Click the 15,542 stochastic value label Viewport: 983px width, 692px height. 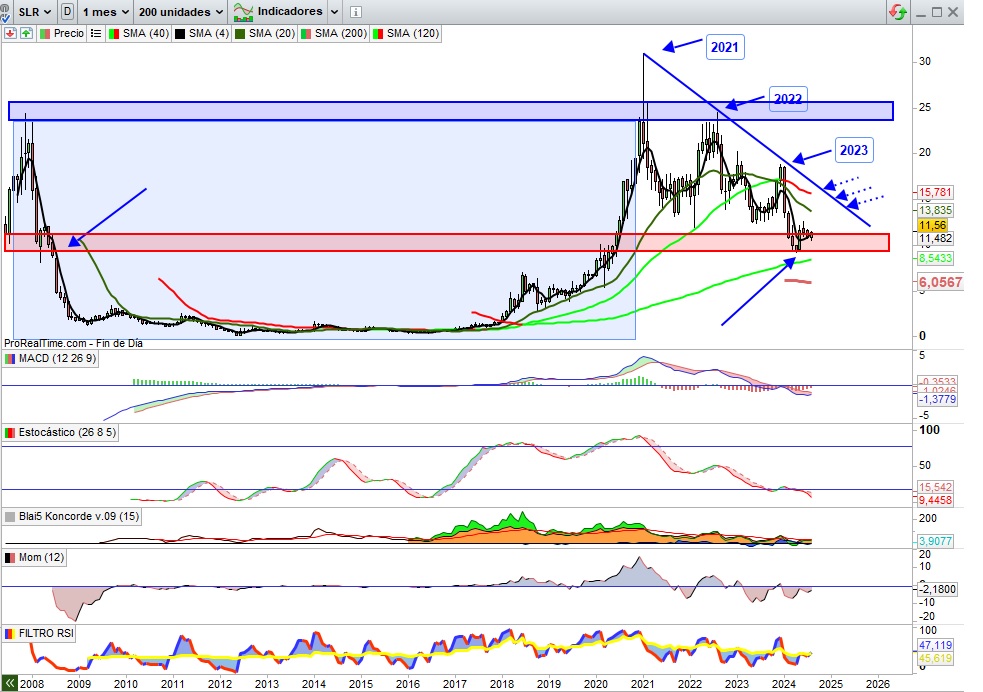pyautogui.click(x=935, y=487)
